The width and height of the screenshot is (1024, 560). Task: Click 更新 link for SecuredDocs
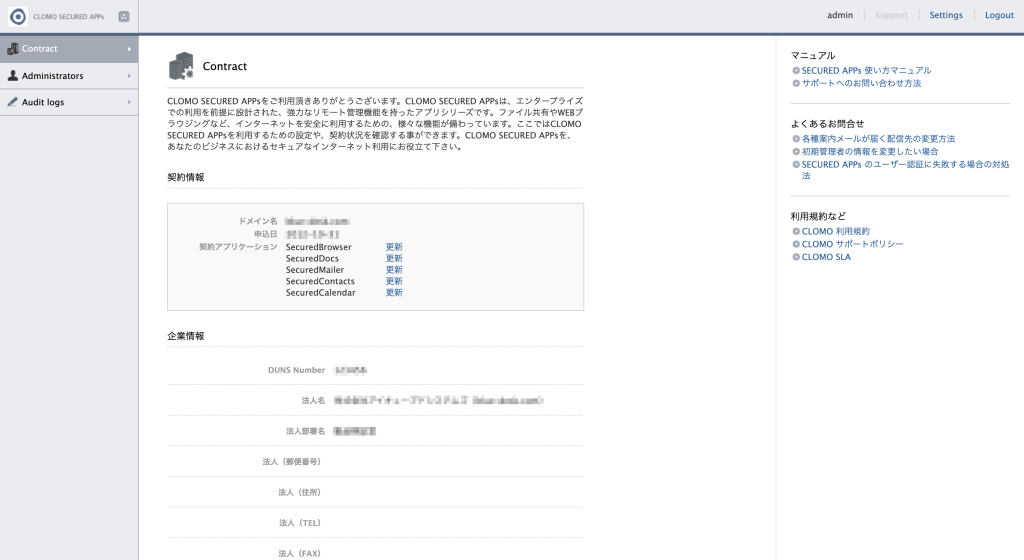(x=394, y=258)
